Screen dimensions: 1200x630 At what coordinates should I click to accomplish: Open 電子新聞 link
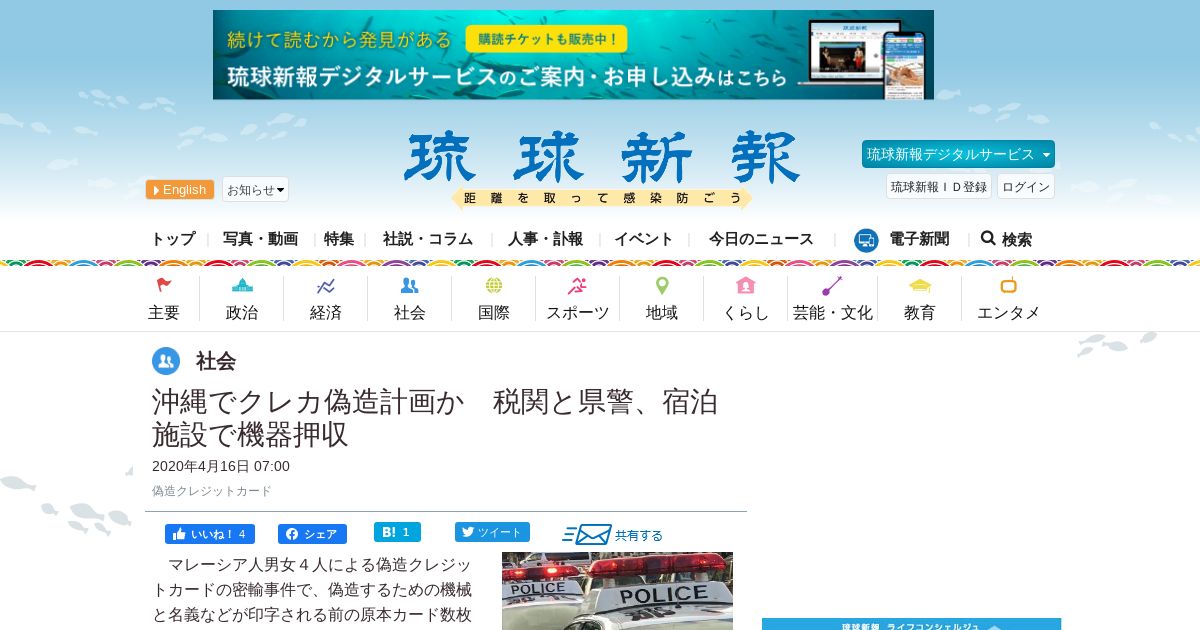point(919,239)
